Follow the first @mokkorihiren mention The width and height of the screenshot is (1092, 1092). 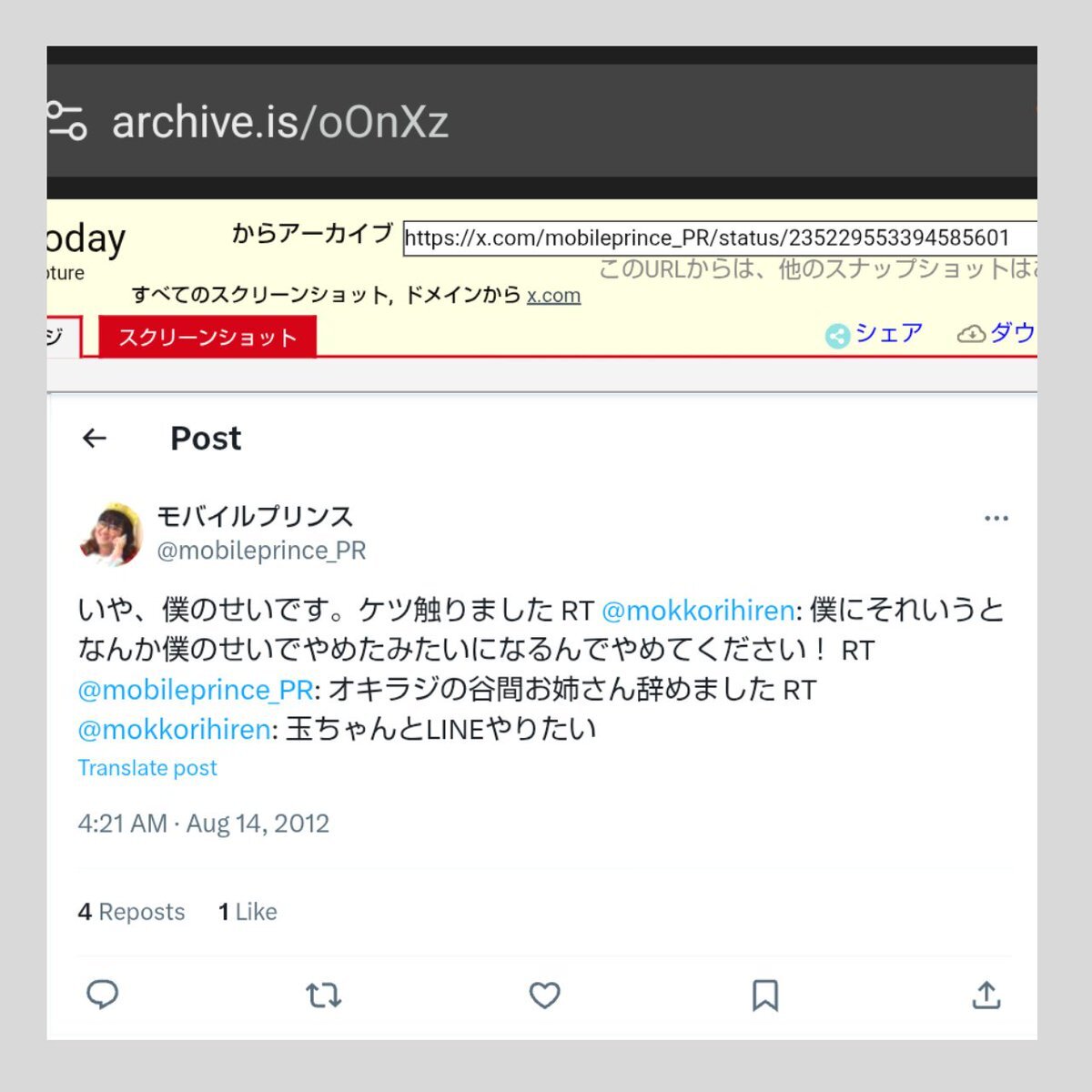[x=698, y=610]
